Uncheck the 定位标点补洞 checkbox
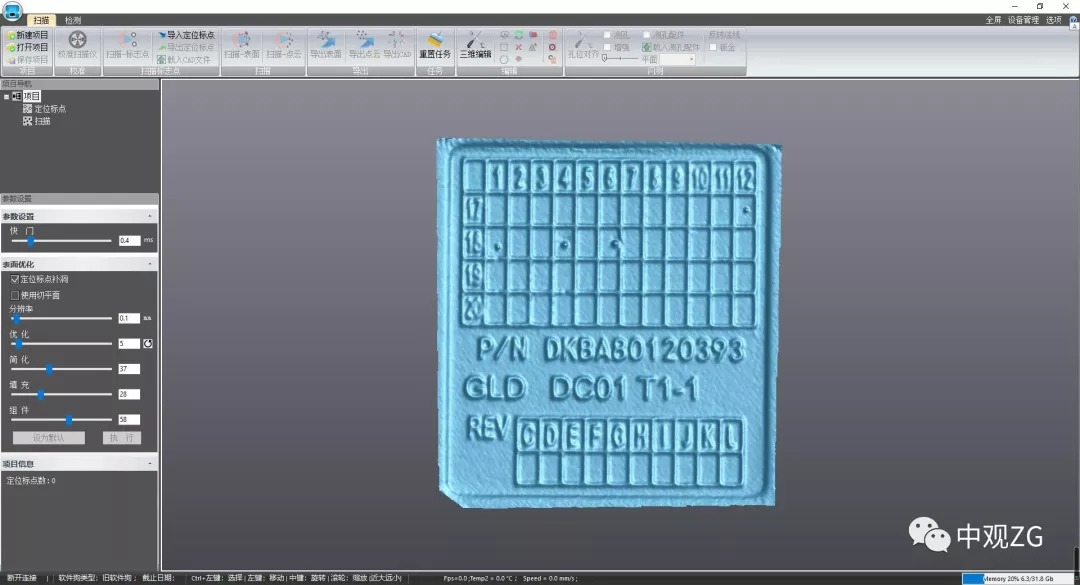The image size is (1080, 585). pyautogui.click(x=15, y=280)
